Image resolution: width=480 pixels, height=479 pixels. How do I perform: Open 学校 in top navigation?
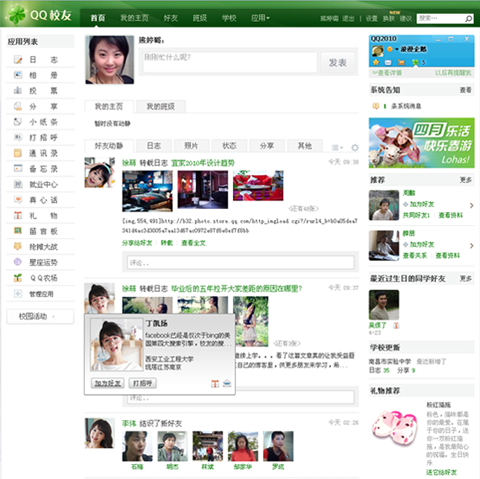pos(229,18)
